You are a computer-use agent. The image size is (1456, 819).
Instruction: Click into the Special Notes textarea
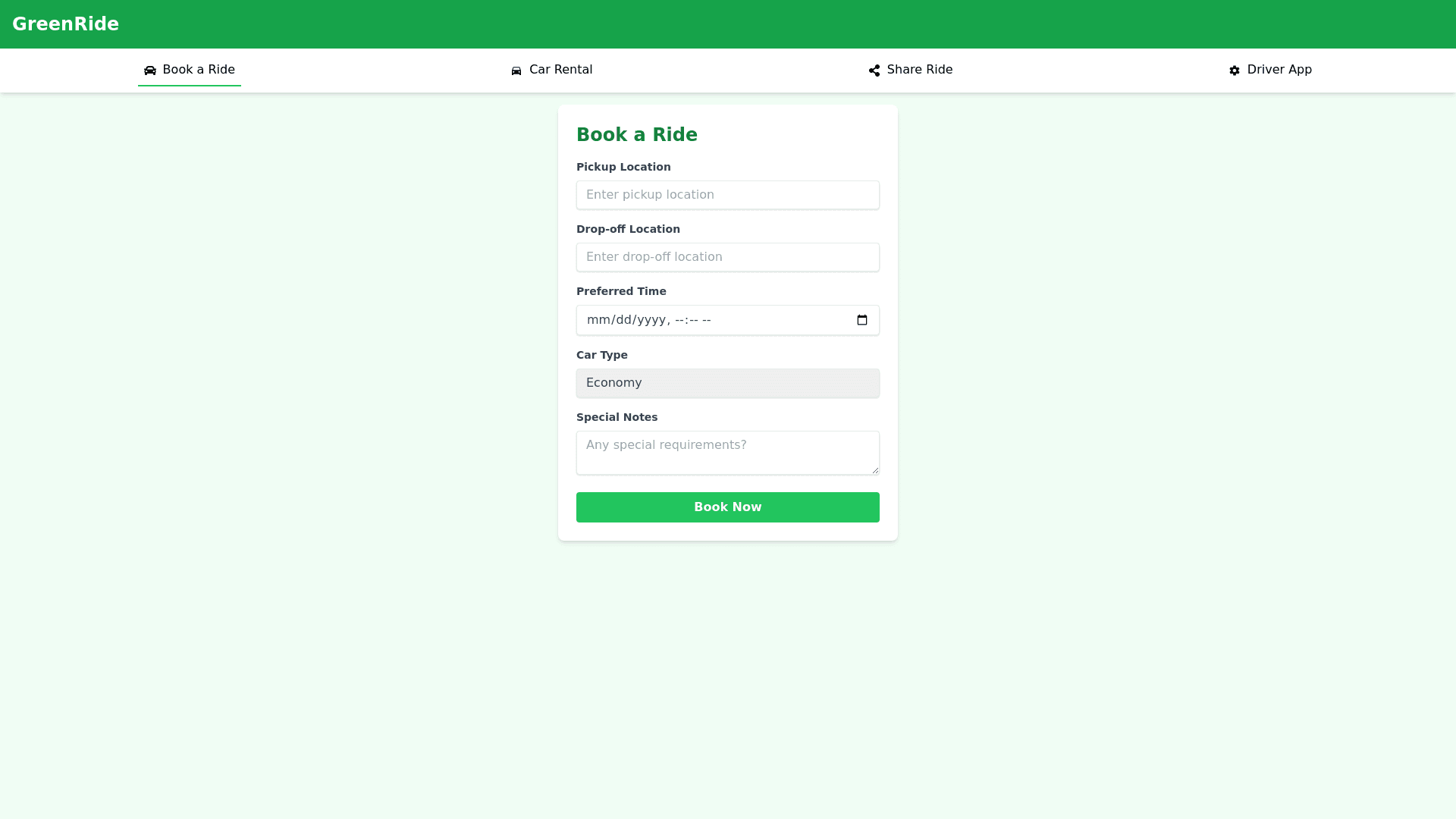click(x=728, y=453)
